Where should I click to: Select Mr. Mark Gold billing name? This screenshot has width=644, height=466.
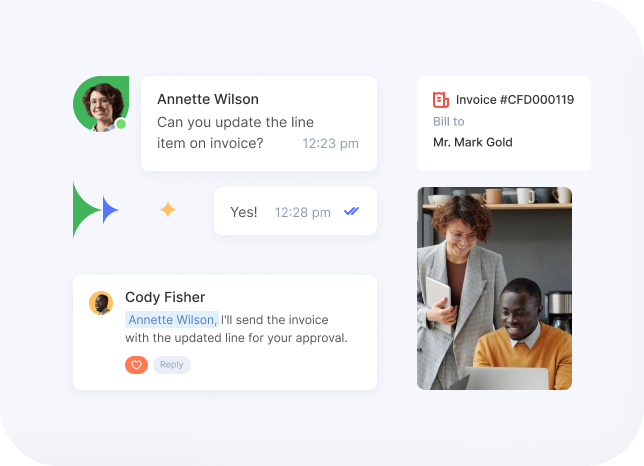pyautogui.click(x=472, y=143)
